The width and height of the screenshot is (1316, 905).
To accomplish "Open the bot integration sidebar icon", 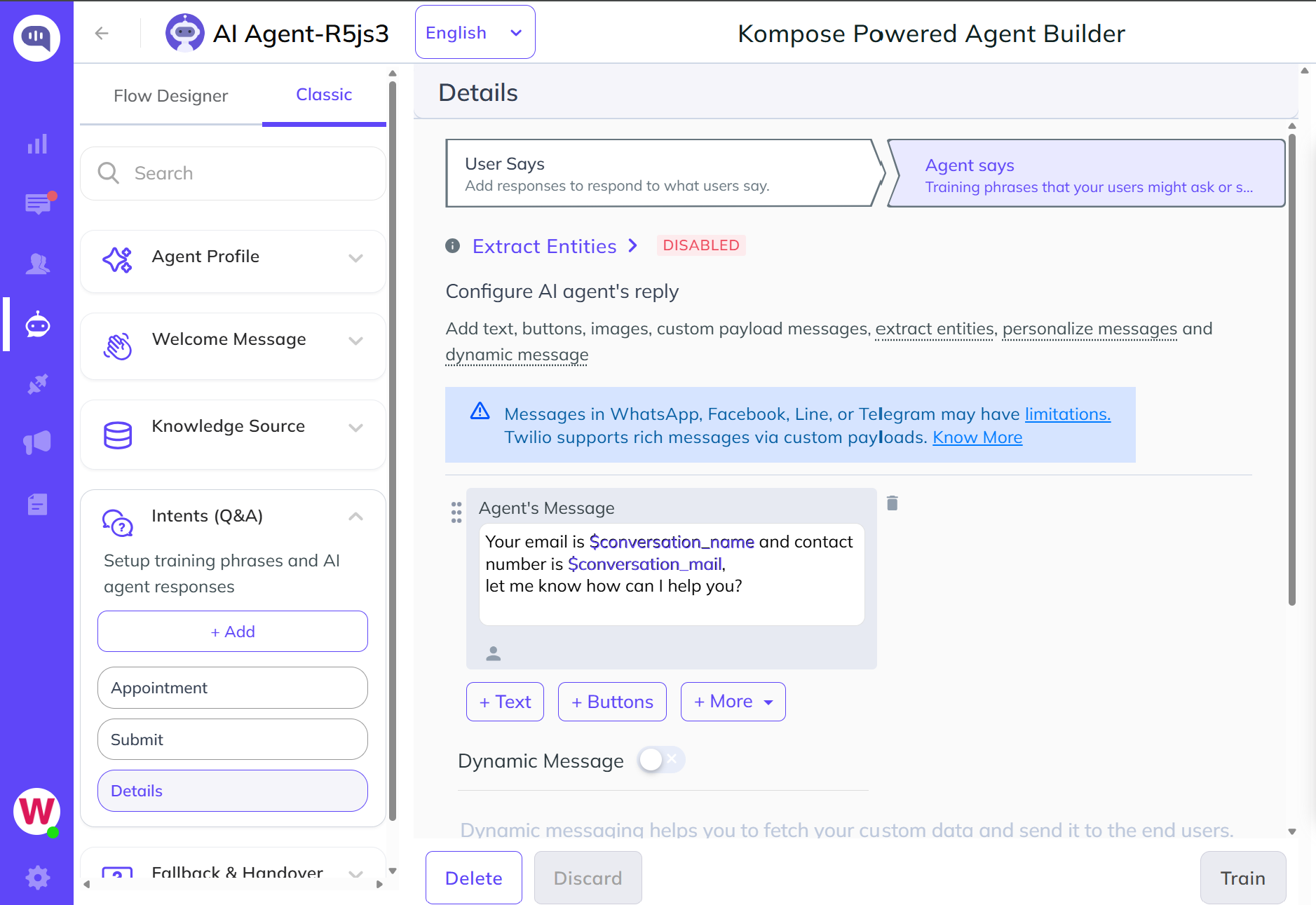I will point(37,325).
